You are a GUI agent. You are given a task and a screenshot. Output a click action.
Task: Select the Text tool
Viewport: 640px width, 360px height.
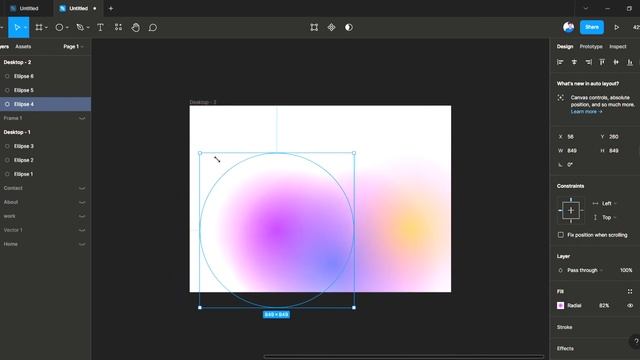tap(100, 27)
